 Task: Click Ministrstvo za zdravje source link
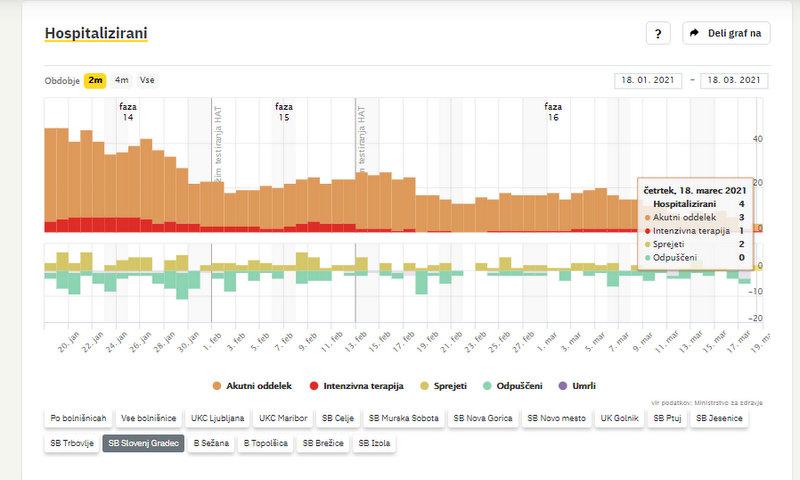coord(729,402)
